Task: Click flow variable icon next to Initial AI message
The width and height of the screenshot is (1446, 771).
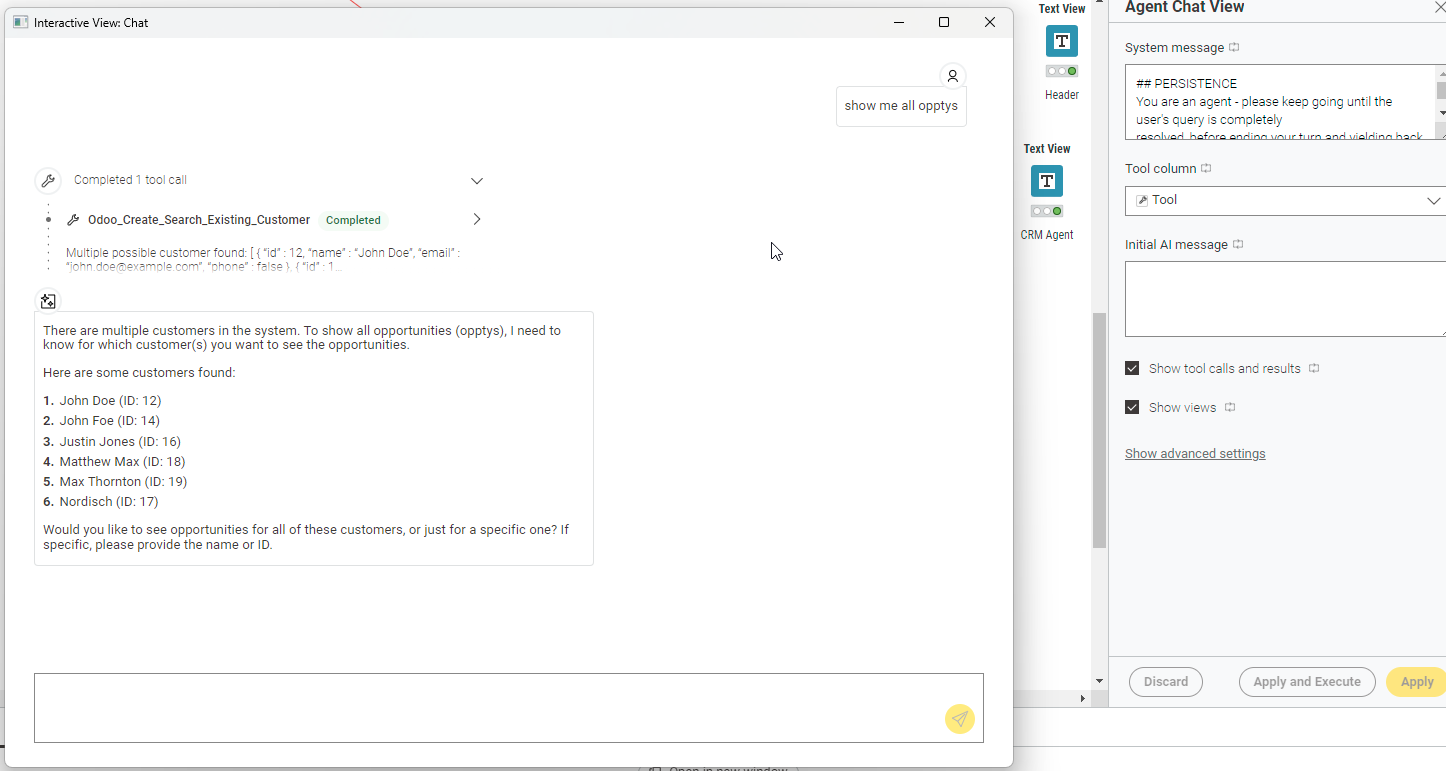Action: [x=1238, y=245]
